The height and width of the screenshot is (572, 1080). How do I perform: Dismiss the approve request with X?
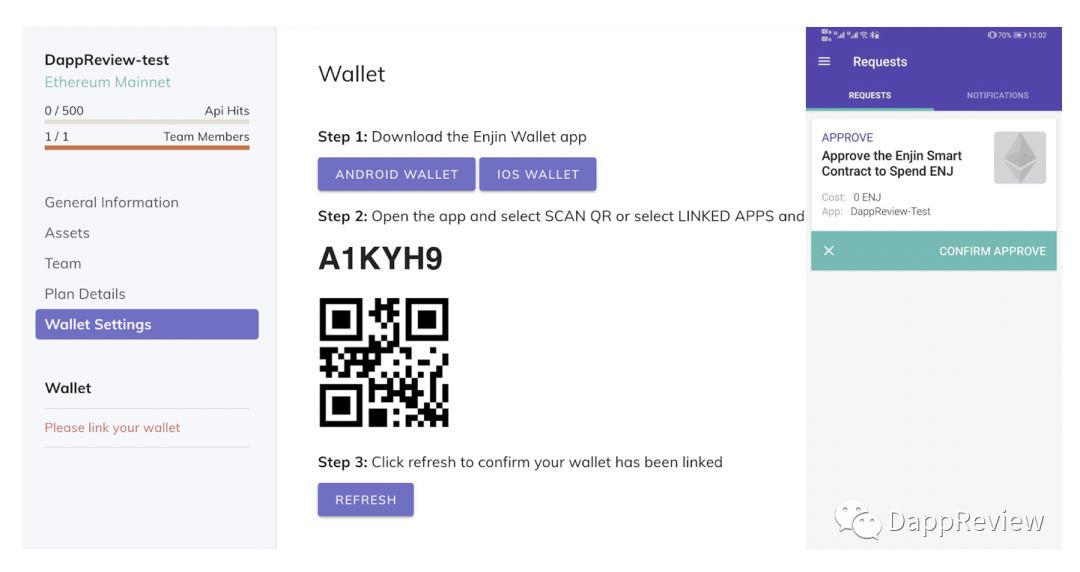point(829,251)
